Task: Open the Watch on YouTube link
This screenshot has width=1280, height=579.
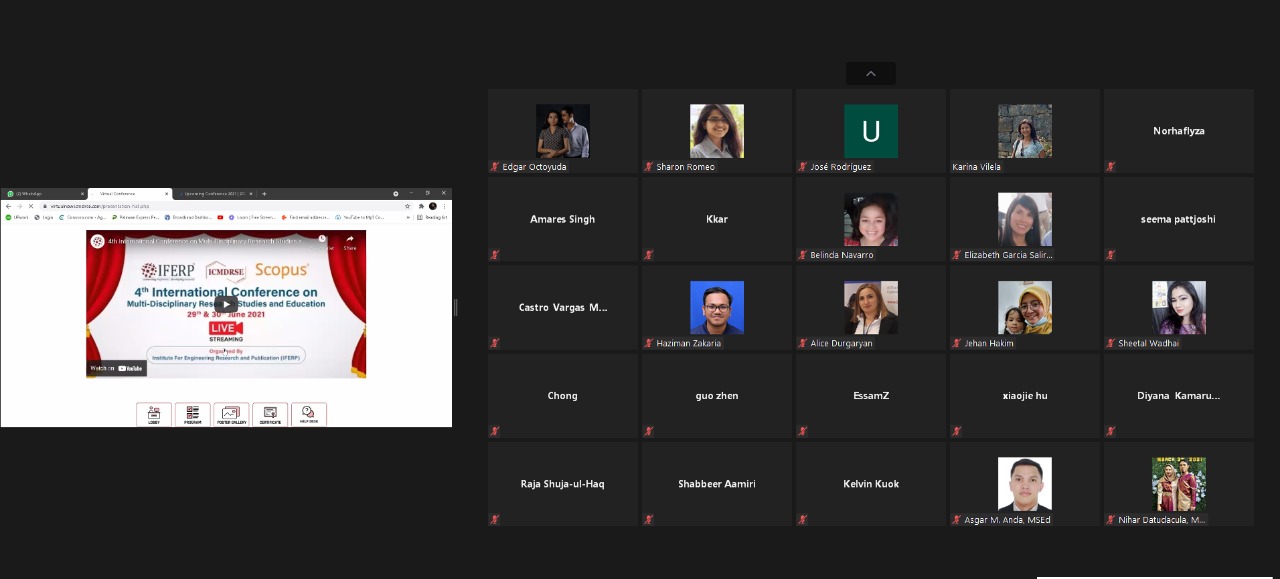Action: pos(117,368)
